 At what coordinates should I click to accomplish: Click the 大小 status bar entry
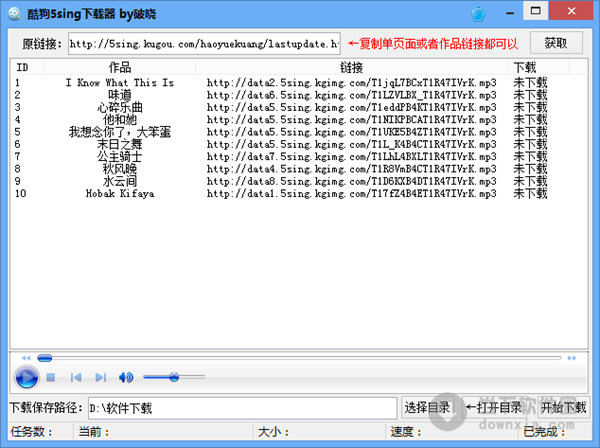click(x=273, y=432)
